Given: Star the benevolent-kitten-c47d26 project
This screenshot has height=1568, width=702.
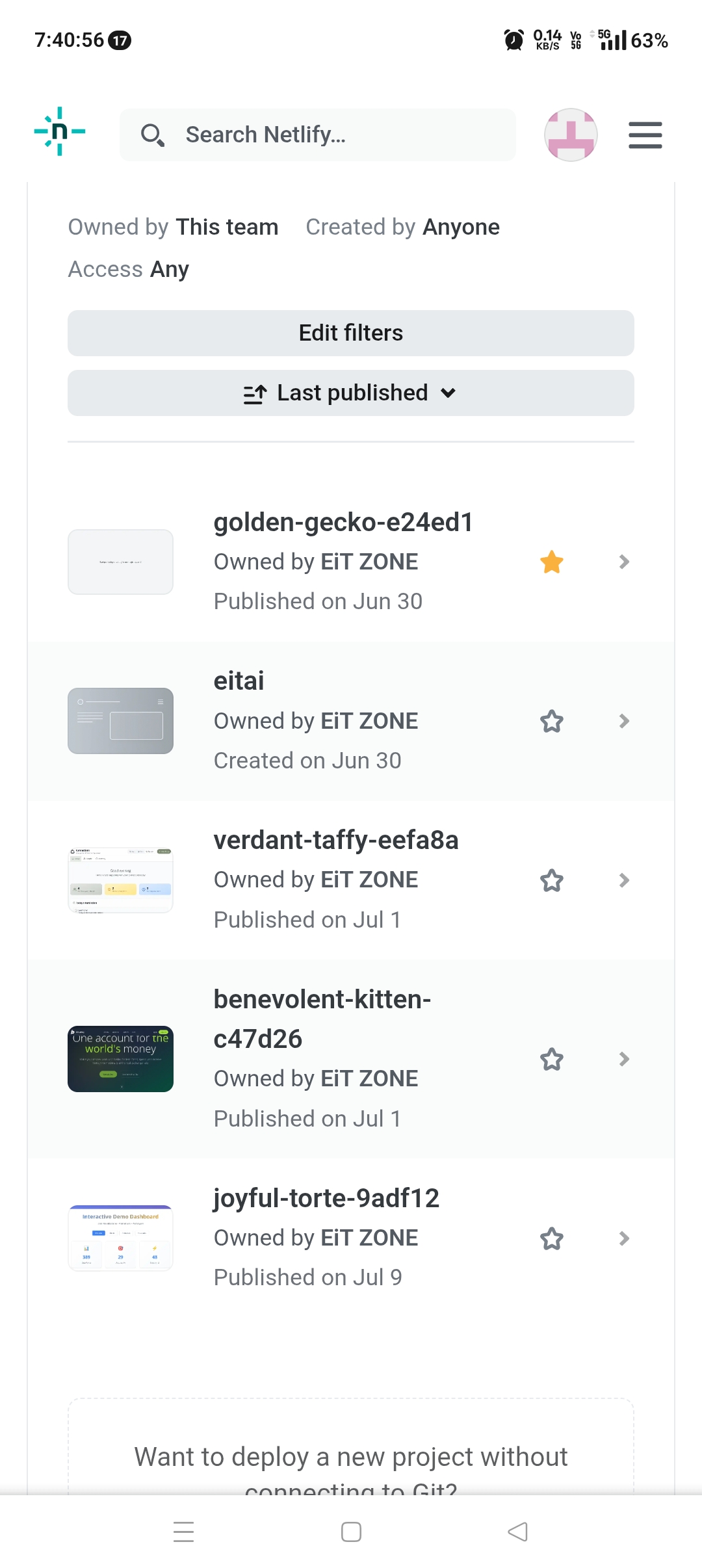Looking at the screenshot, I should tap(552, 1060).
